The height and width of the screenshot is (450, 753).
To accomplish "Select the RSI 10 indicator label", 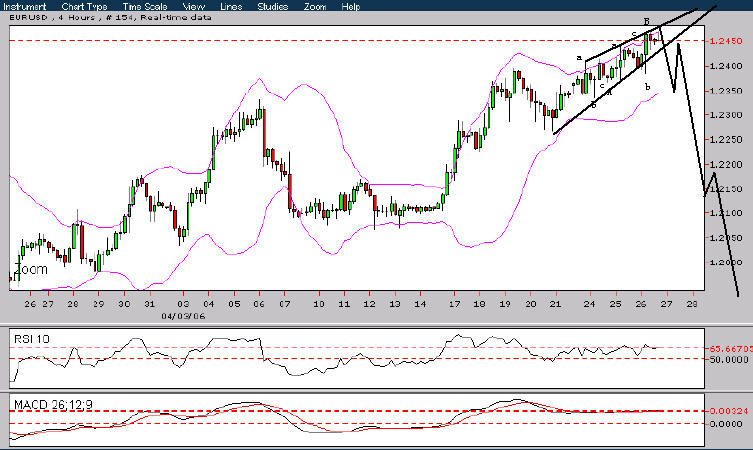I will [x=30, y=337].
